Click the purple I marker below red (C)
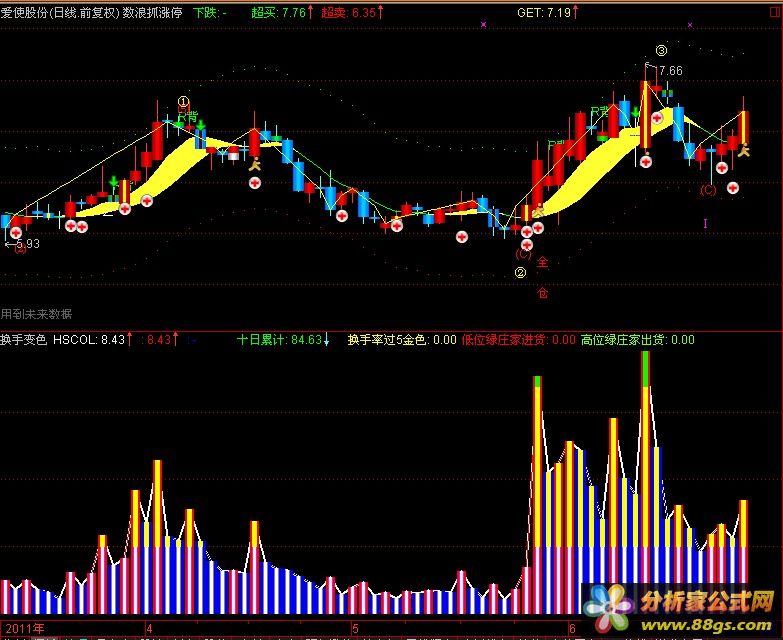Screen dimensions: 783x640 pos(705,223)
